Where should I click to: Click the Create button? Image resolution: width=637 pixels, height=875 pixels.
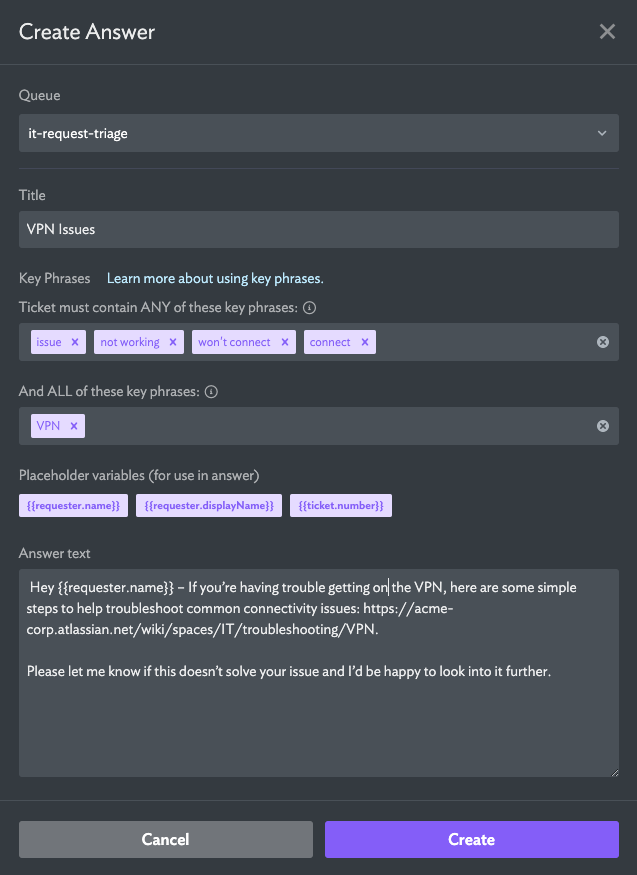click(x=471, y=839)
